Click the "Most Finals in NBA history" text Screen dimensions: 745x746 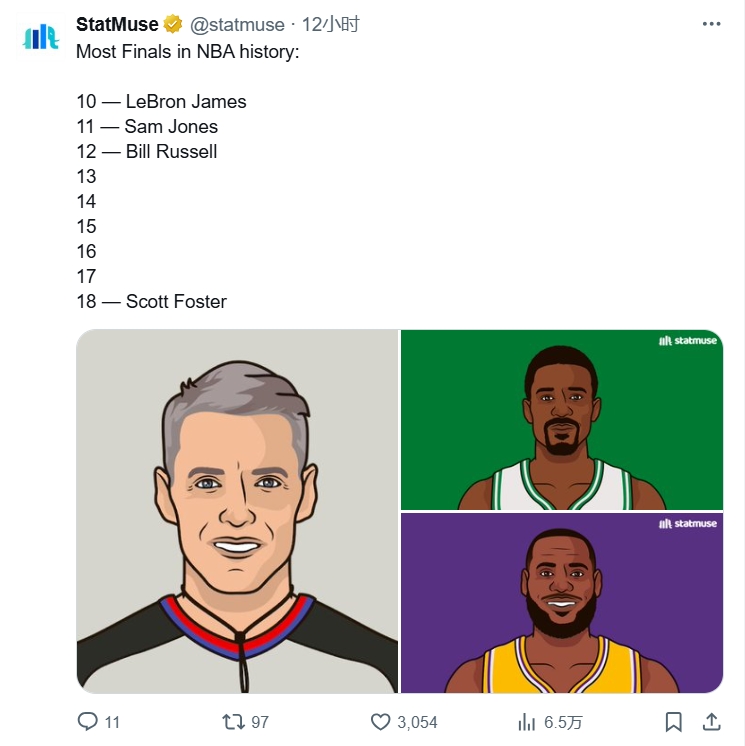[x=187, y=50]
